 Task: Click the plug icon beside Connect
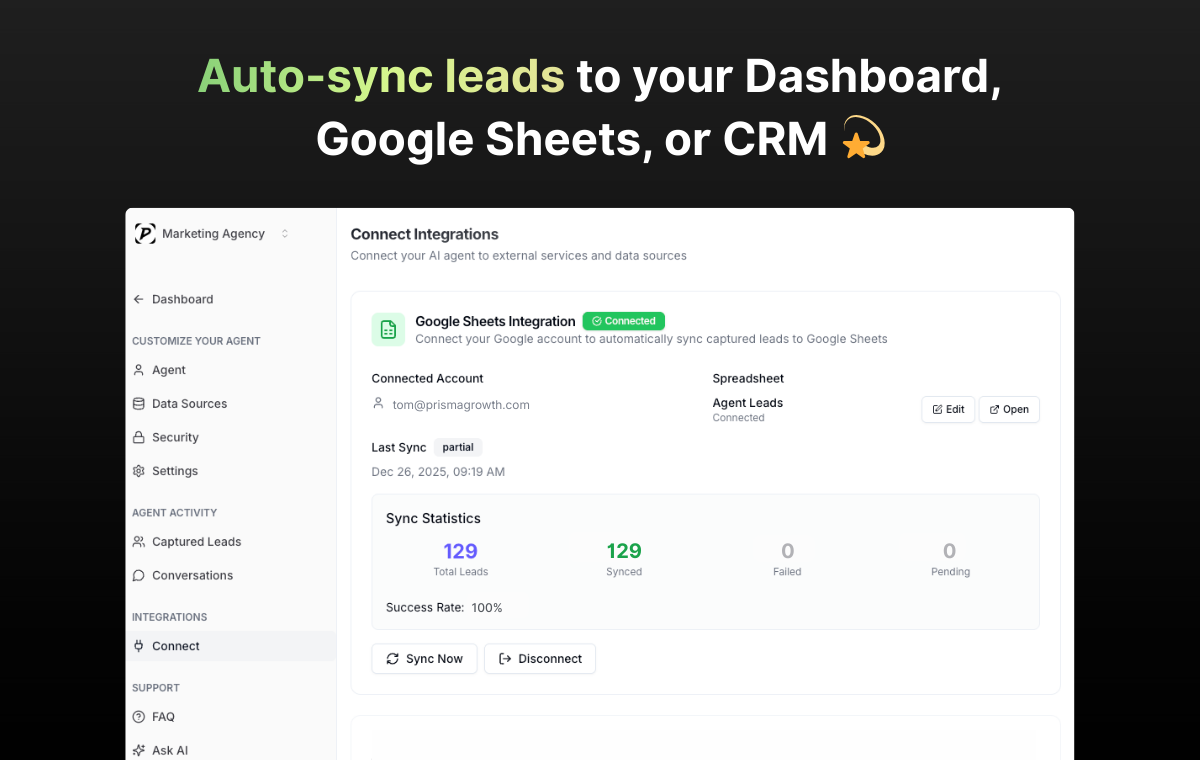138,646
